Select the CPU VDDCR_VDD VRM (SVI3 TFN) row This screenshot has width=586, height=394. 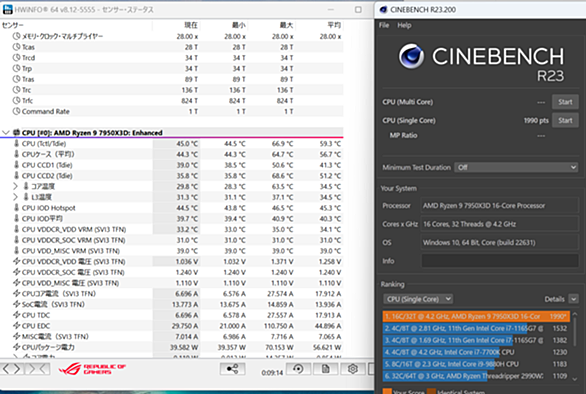[x=172, y=229]
